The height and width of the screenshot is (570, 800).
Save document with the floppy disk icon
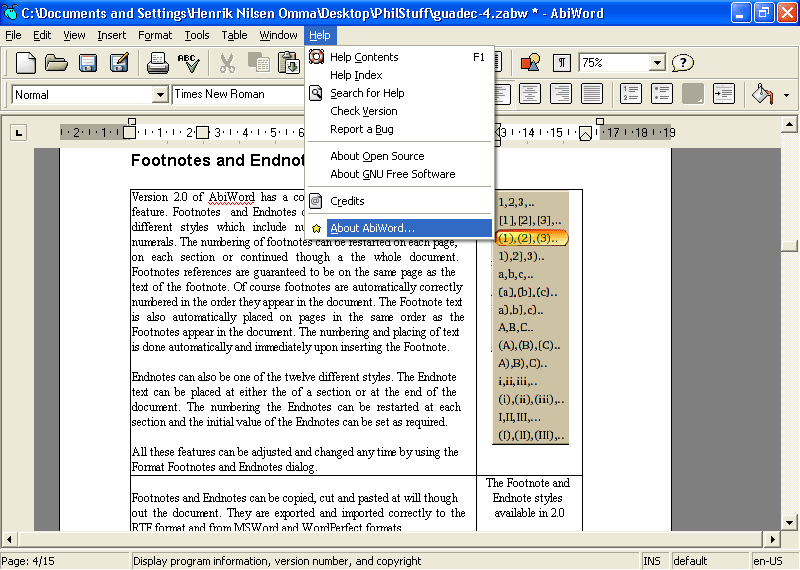tap(88, 63)
